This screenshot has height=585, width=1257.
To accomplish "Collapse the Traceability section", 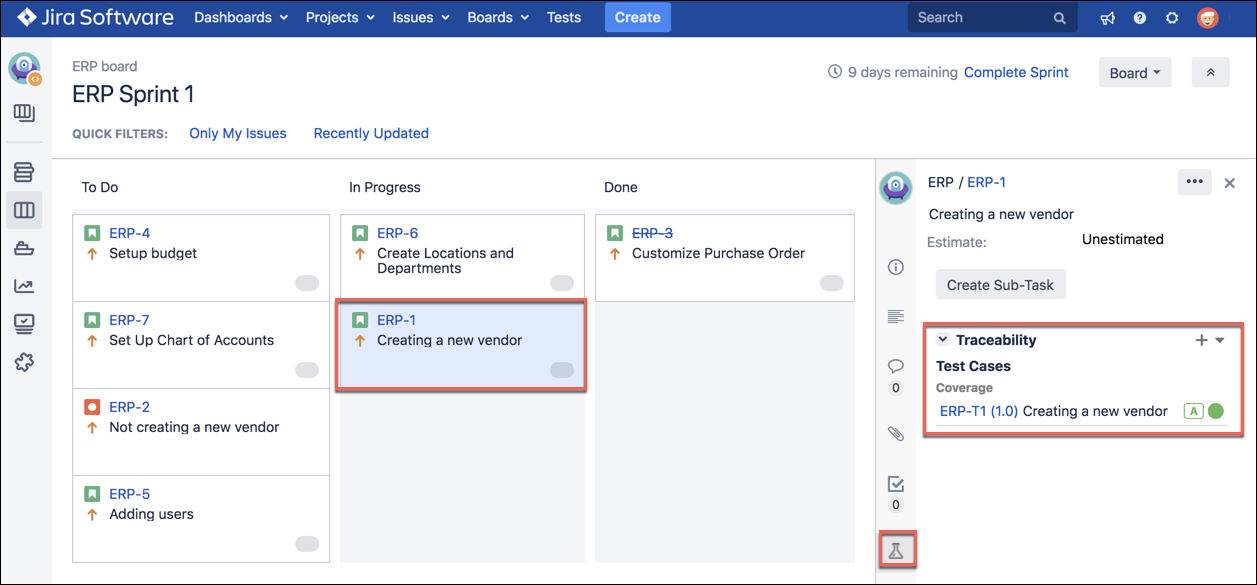I will coord(942,340).
